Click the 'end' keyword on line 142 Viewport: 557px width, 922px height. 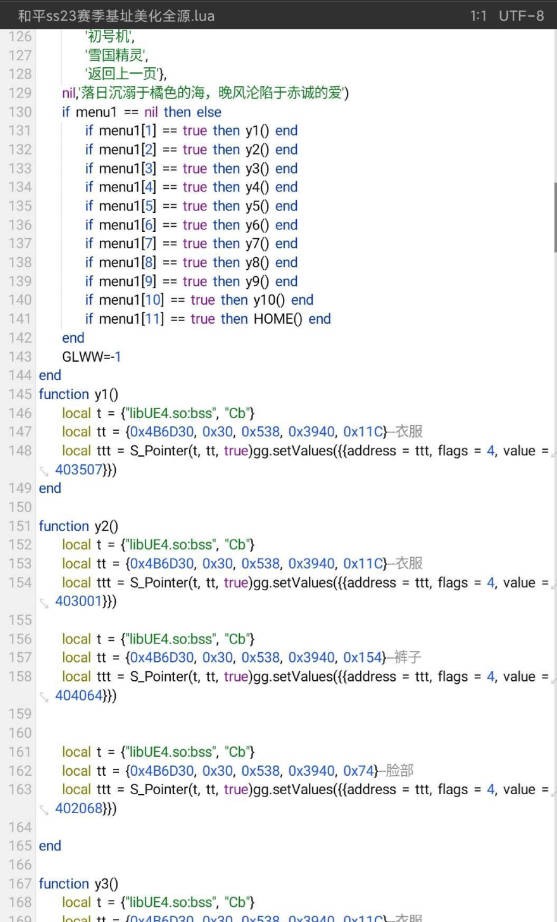pos(73,338)
